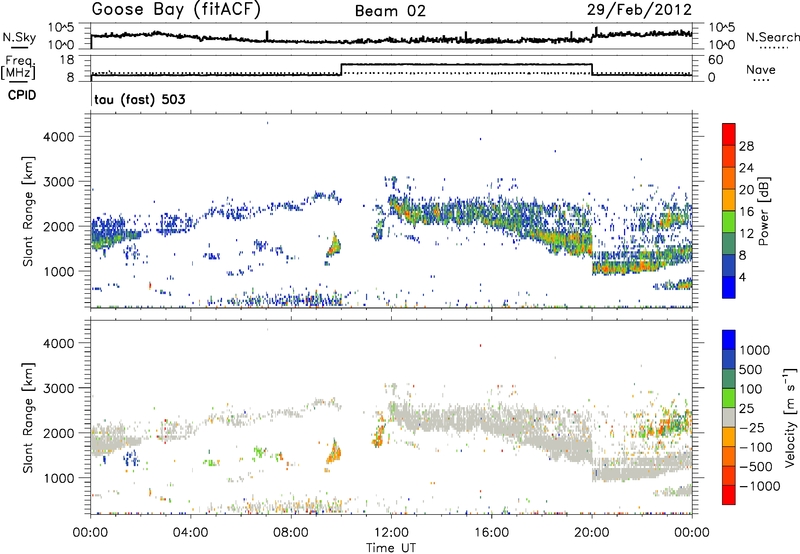Viewport: 800px width, 554px height.
Task: Click Slant Range [km] label of velocity panel
Action: click(x=28, y=417)
